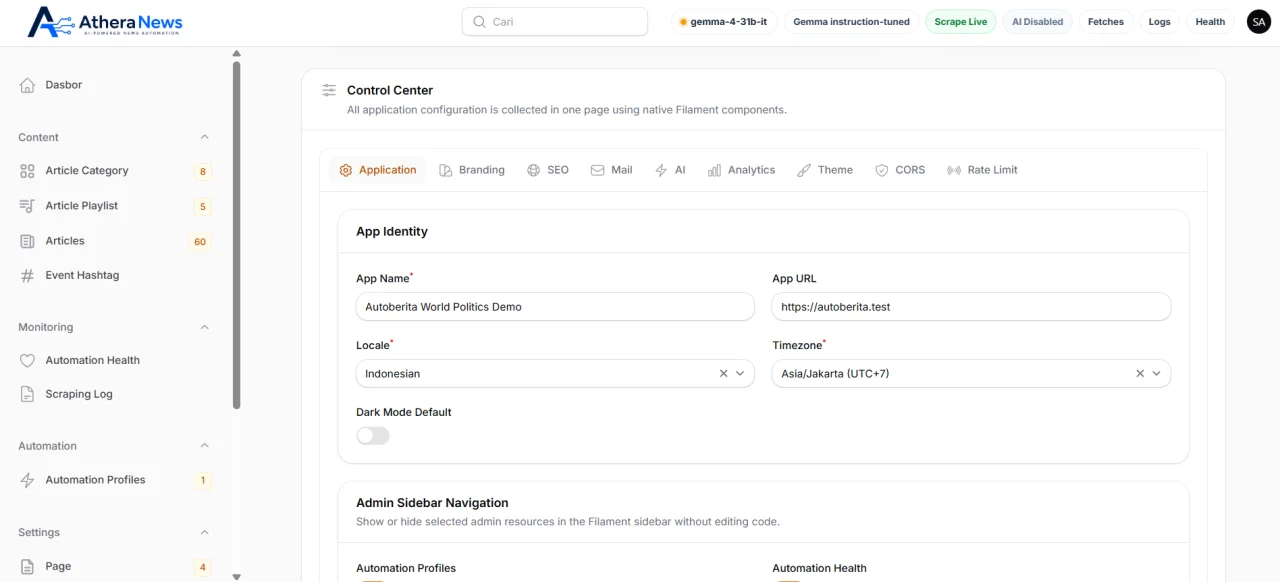The width and height of the screenshot is (1280, 582).
Task: Click the AI lightning bolt icon
Action: coord(661,170)
